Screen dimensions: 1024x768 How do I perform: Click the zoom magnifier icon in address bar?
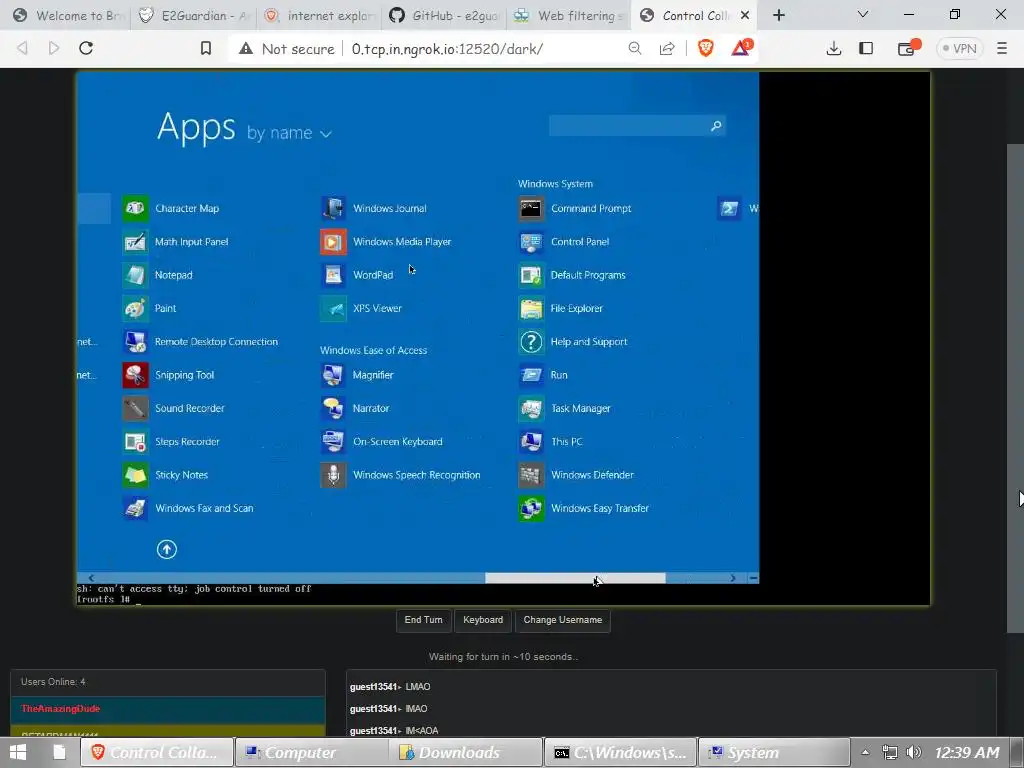point(634,48)
